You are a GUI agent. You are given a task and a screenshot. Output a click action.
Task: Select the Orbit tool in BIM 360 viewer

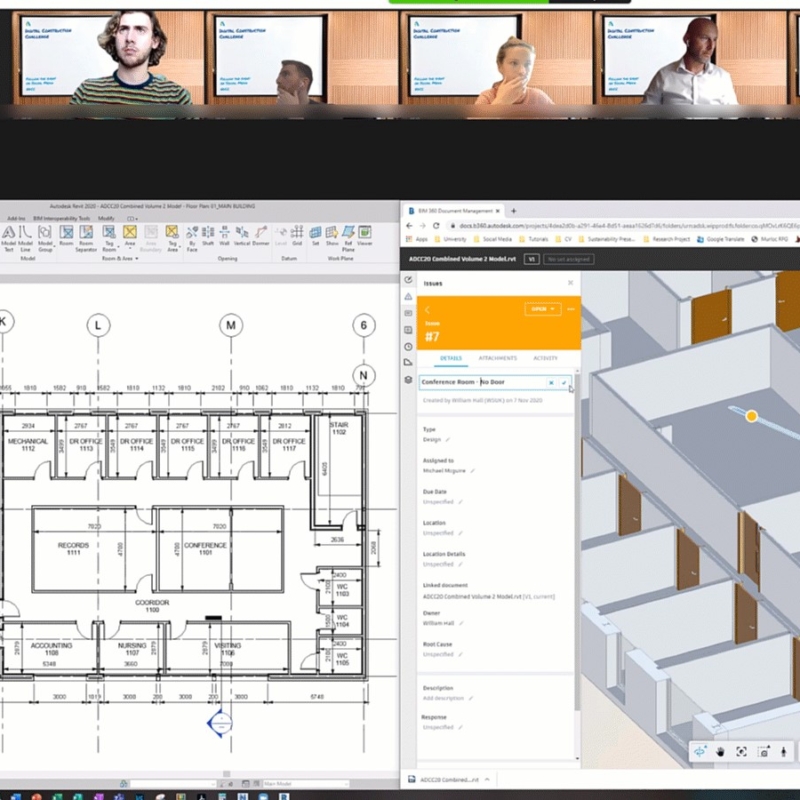700,751
